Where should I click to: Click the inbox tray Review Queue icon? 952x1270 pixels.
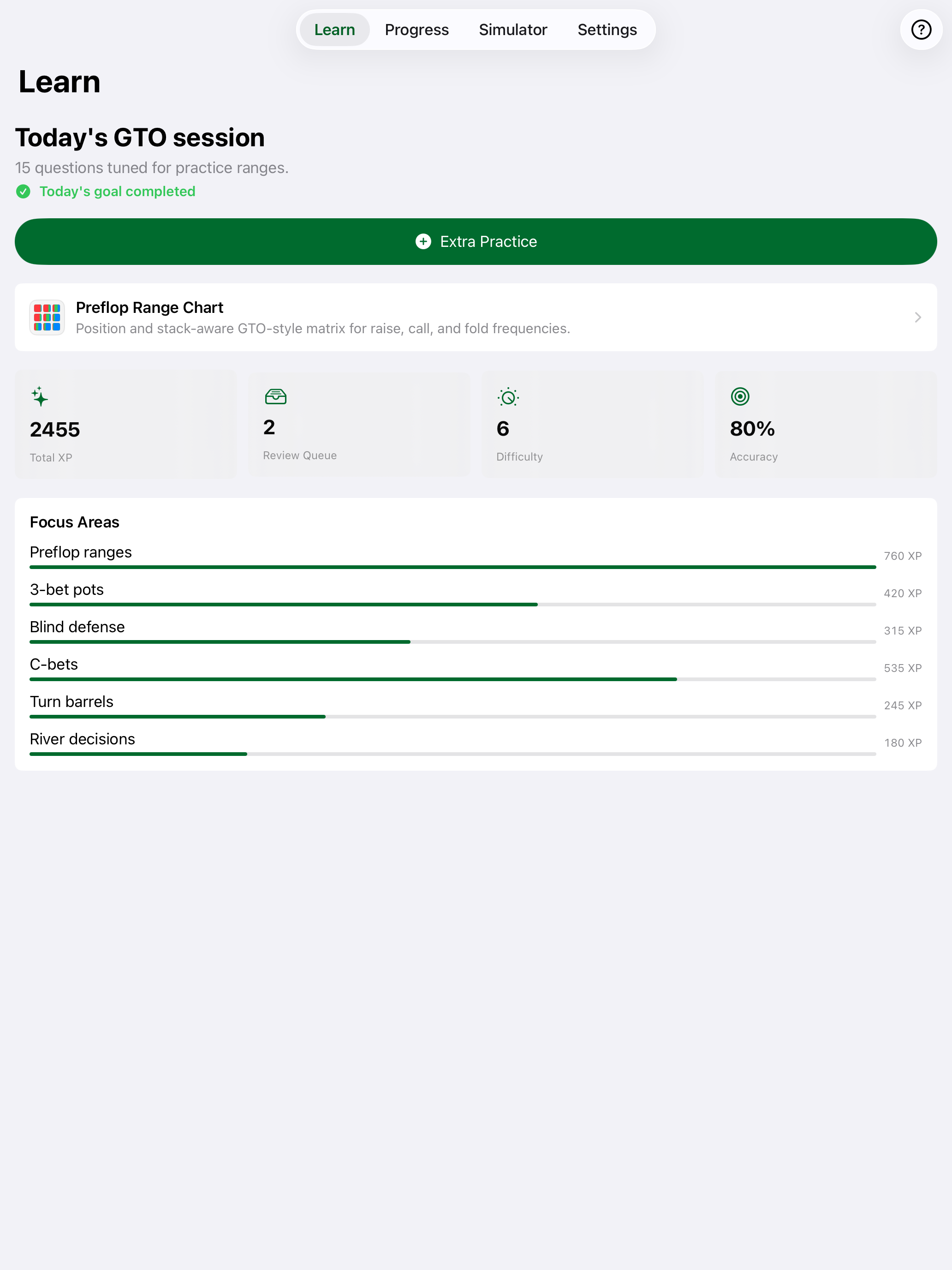coord(275,396)
